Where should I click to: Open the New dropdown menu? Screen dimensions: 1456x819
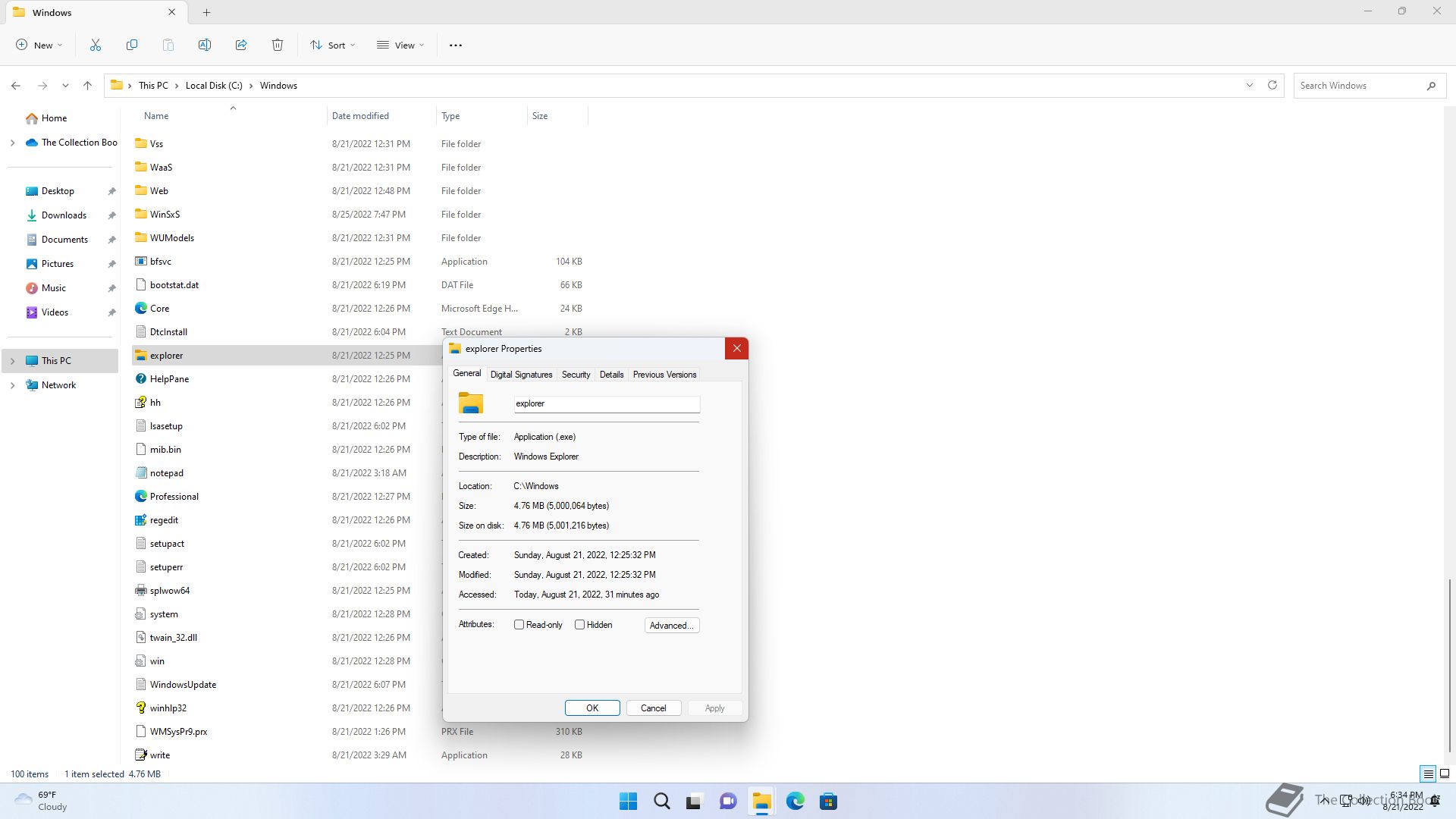(x=39, y=45)
